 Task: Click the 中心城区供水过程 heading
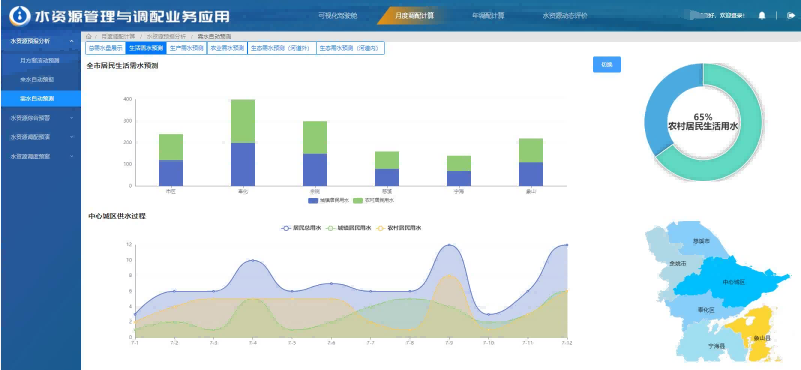click(117, 216)
